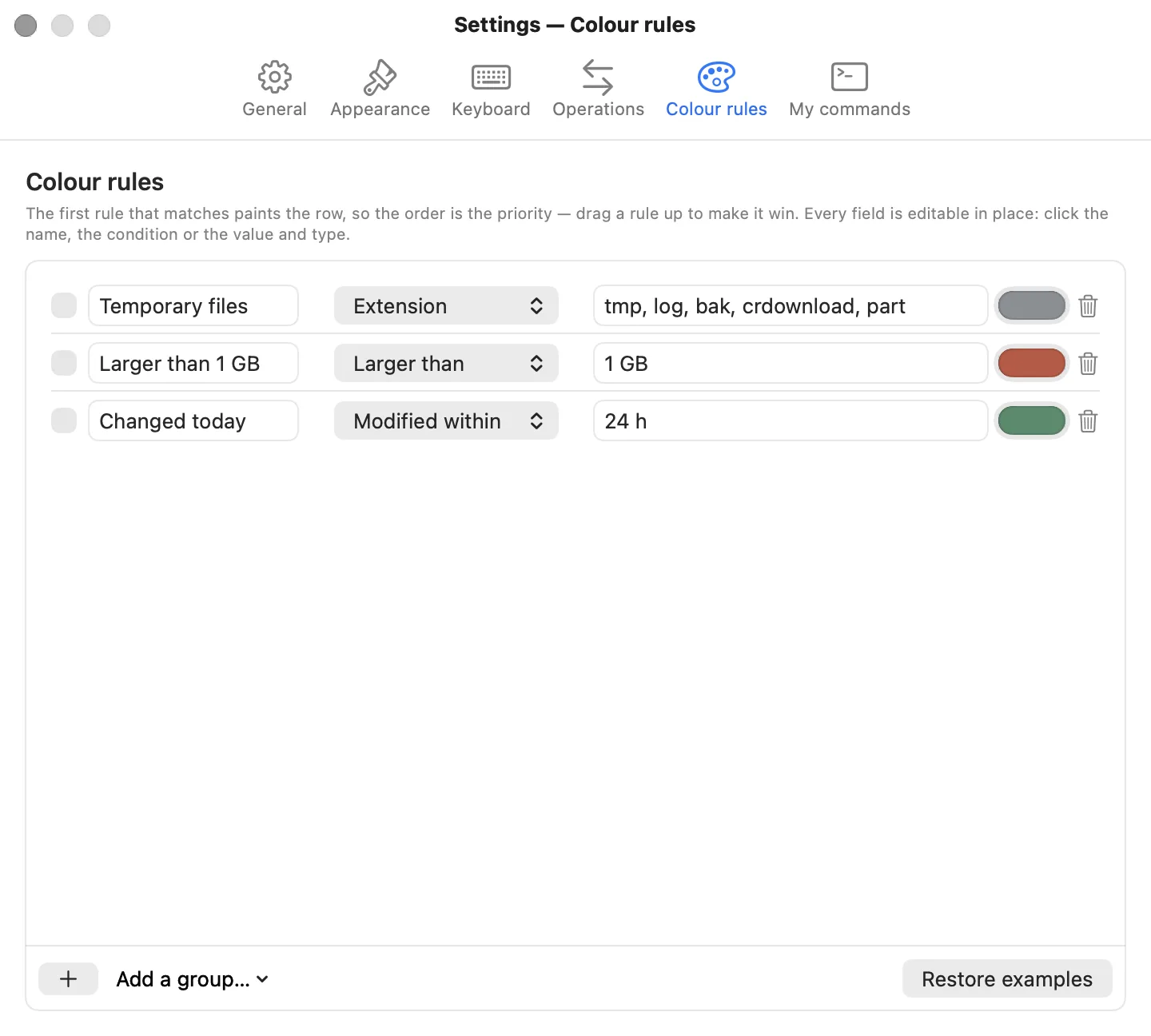Screen dimensions: 1151x1036
Task: Delete the Larger than 1 GB rule
Action: click(1088, 364)
